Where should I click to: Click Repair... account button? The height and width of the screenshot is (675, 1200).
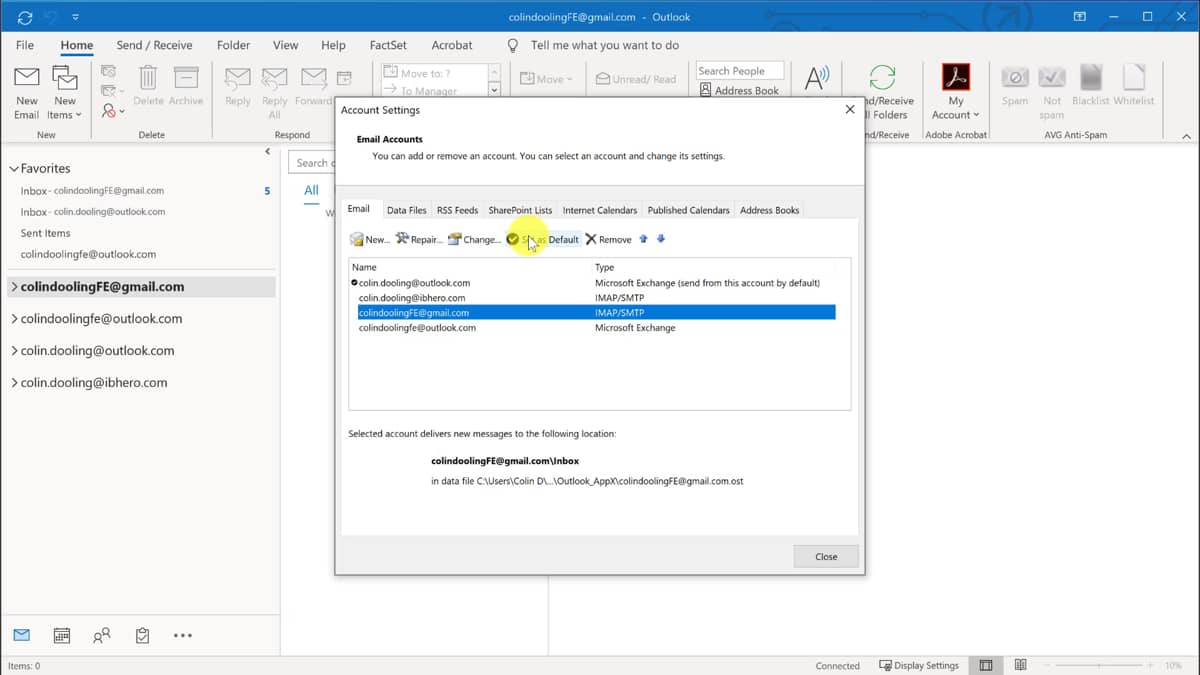tap(418, 239)
